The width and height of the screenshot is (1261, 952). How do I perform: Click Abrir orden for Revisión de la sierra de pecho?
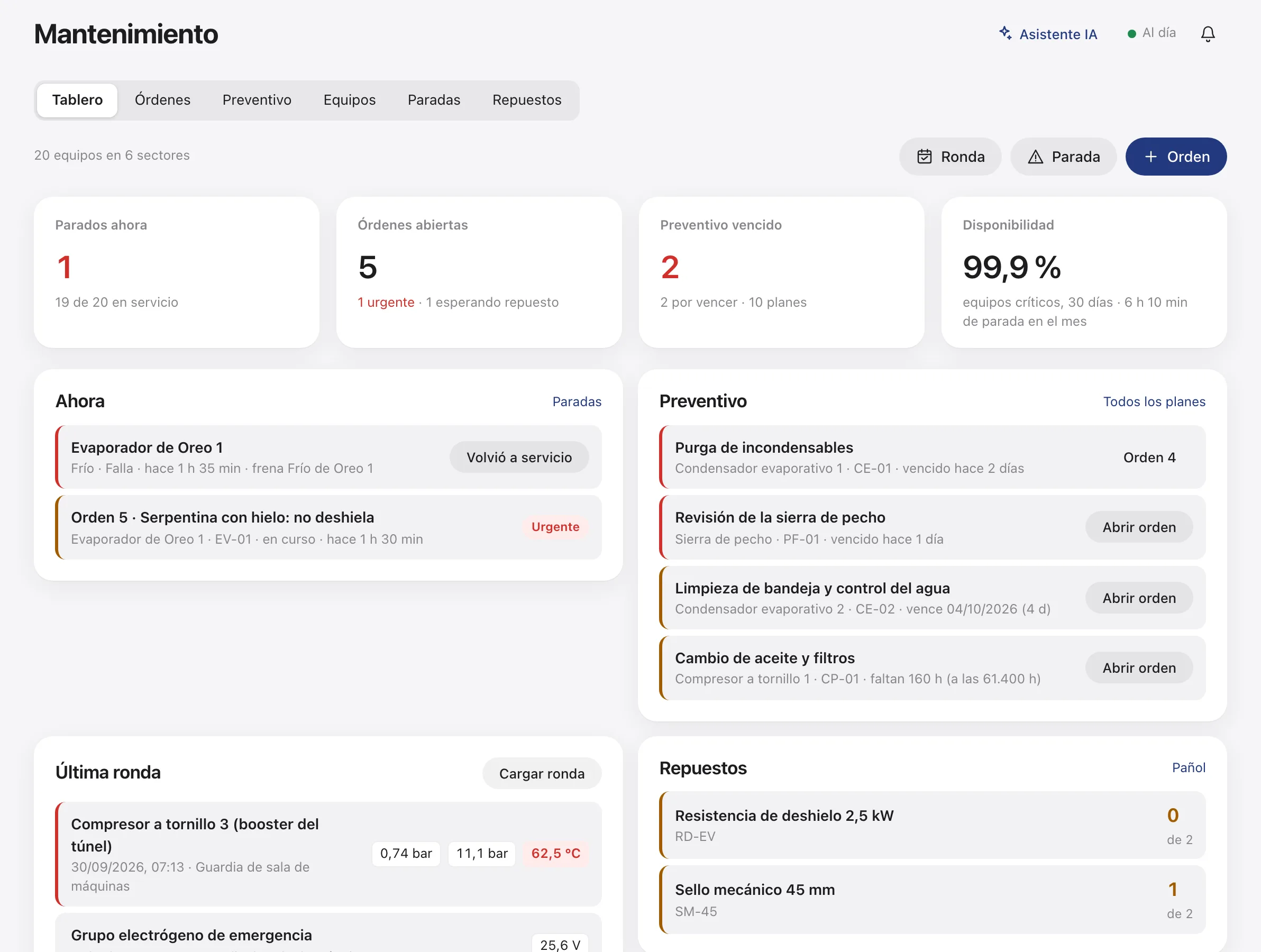[x=1138, y=527]
